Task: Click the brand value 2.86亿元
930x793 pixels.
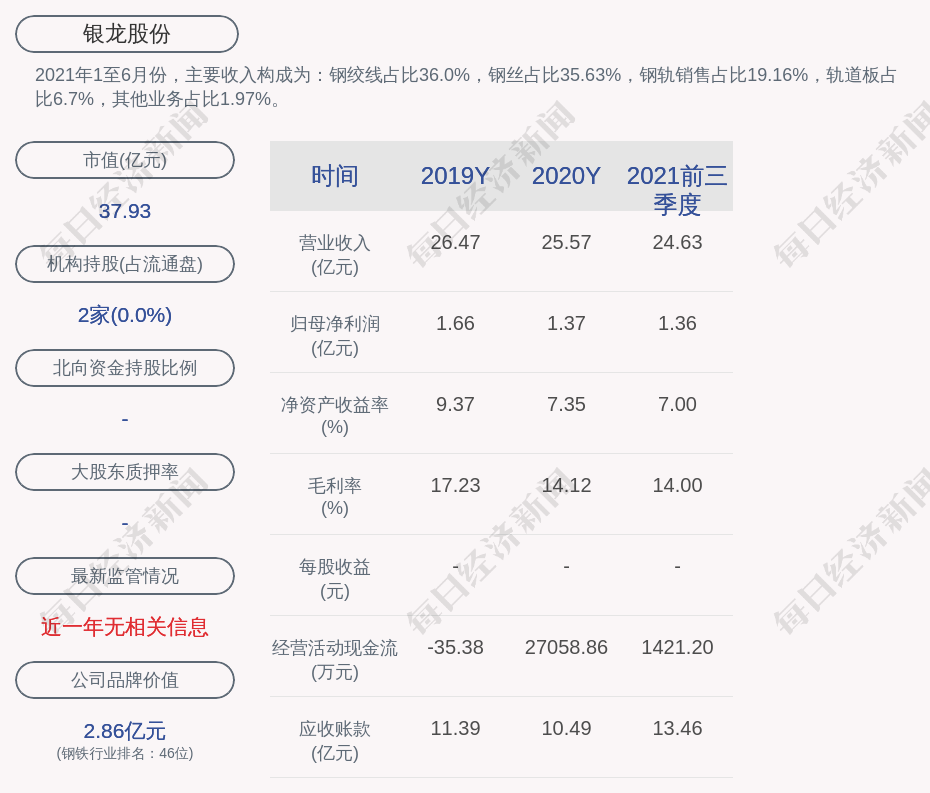Action: tap(125, 731)
